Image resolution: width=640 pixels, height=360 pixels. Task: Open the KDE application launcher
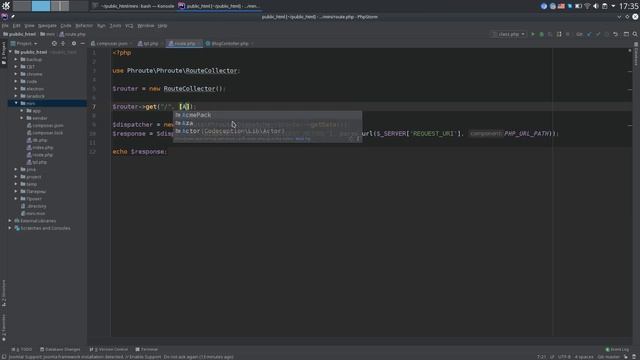tap(6, 6)
